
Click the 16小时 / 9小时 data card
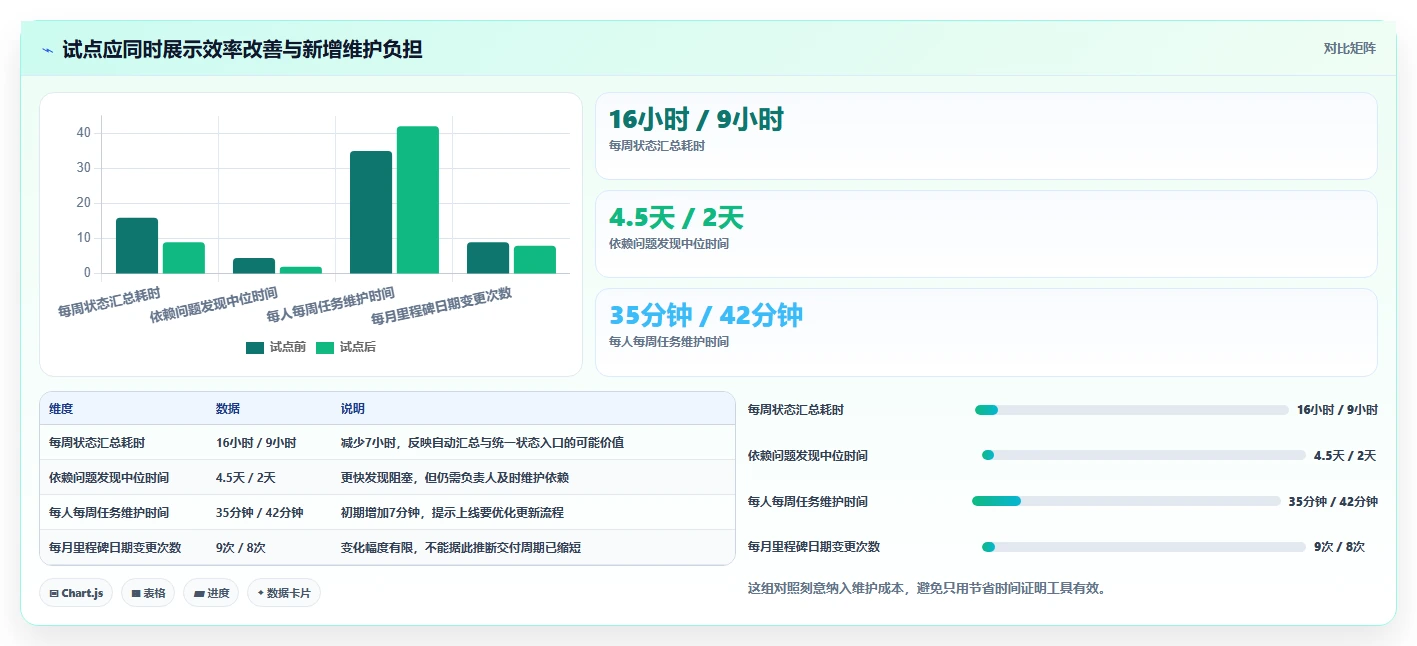tap(986, 136)
